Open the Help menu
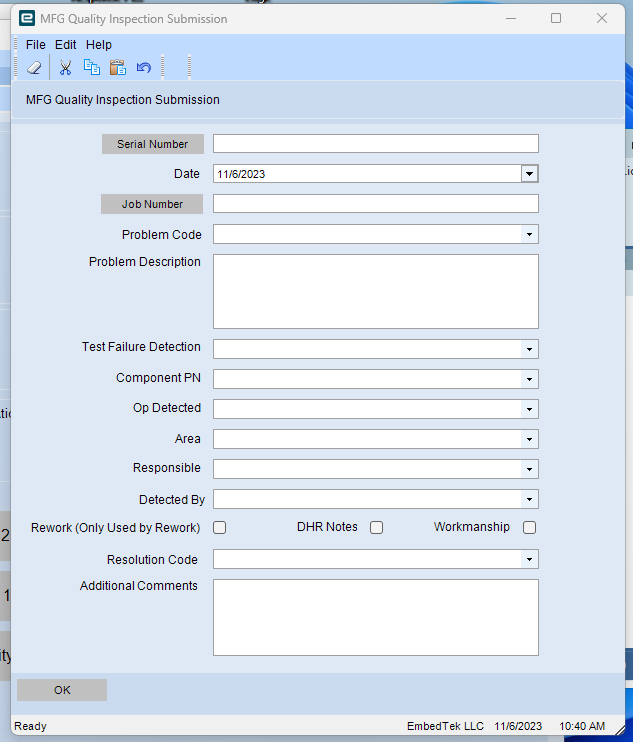This screenshot has height=742, width=633. click(x=99, y=45)
